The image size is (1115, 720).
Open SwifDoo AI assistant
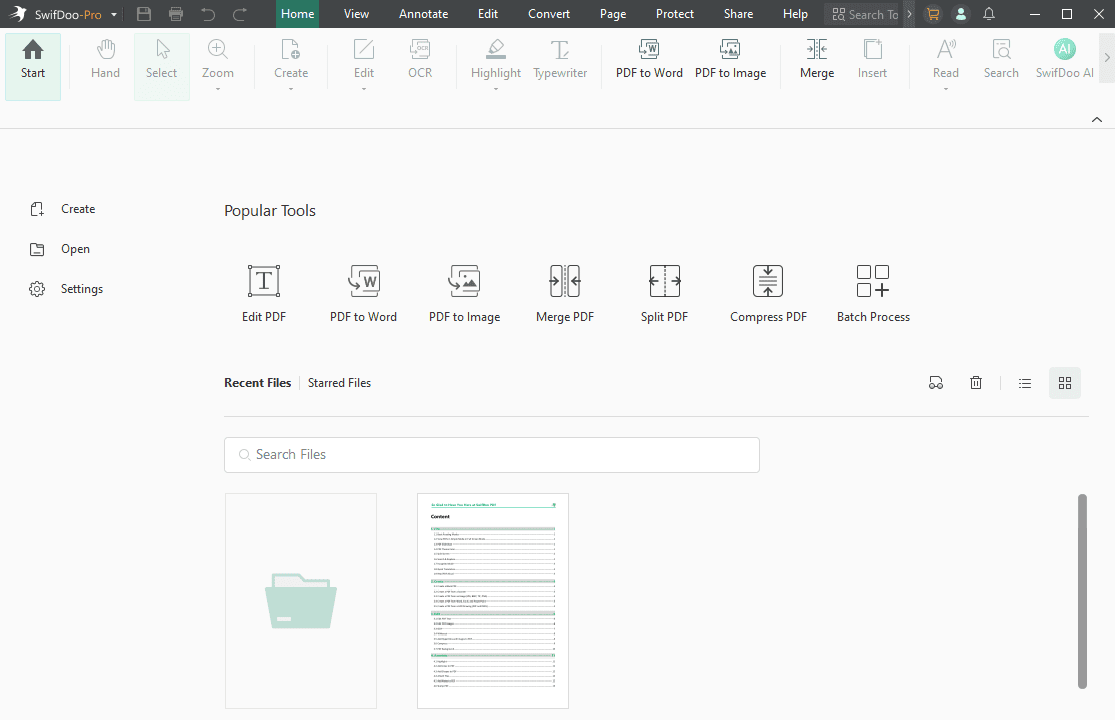[1064, 58]
